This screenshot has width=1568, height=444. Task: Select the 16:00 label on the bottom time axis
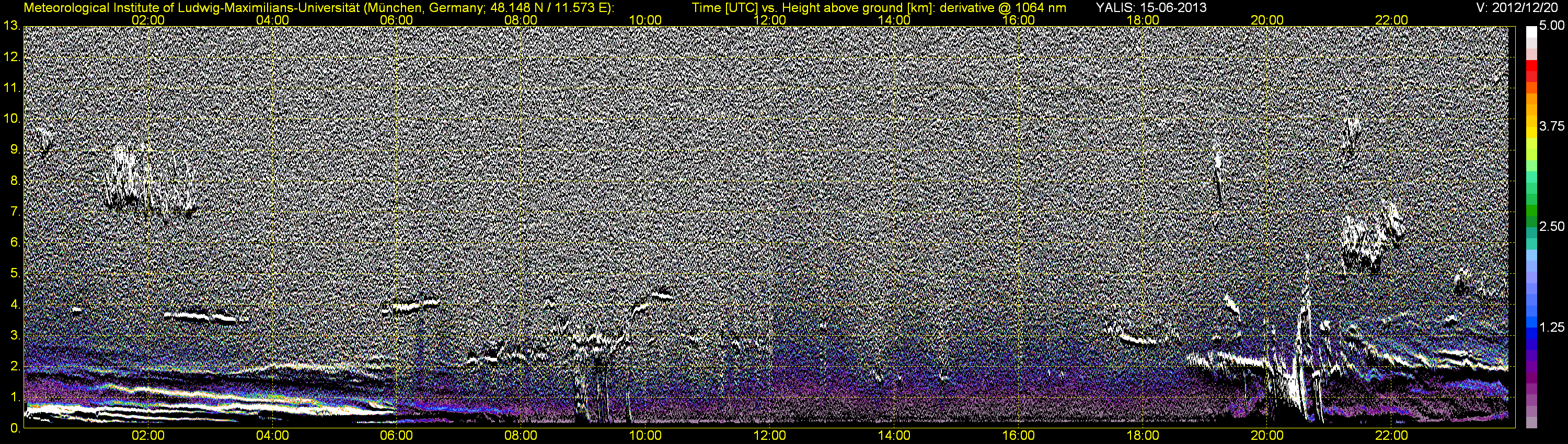pyautogui.click(x=1019, y=436)
